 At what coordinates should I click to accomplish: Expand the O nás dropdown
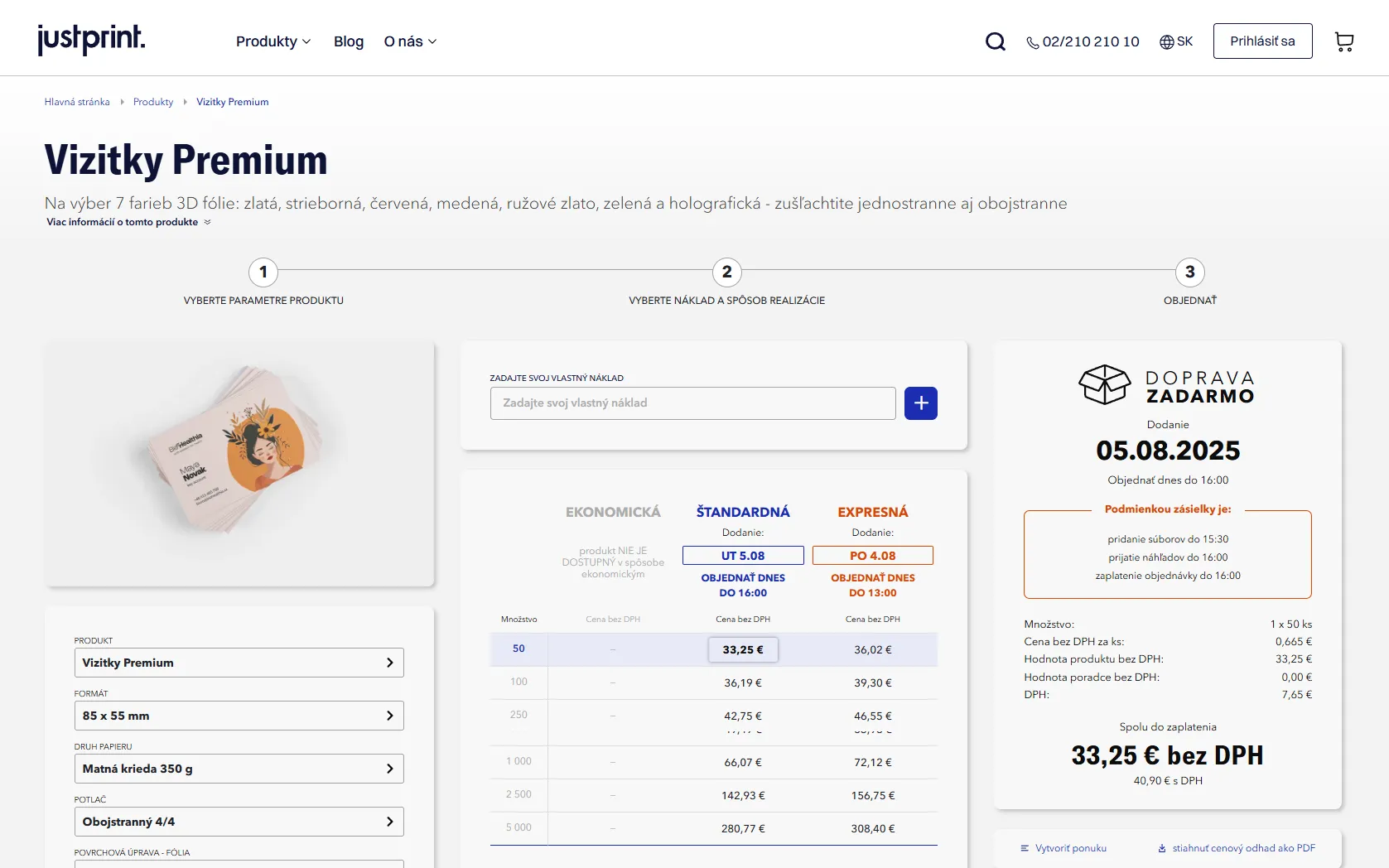(410, 41)
